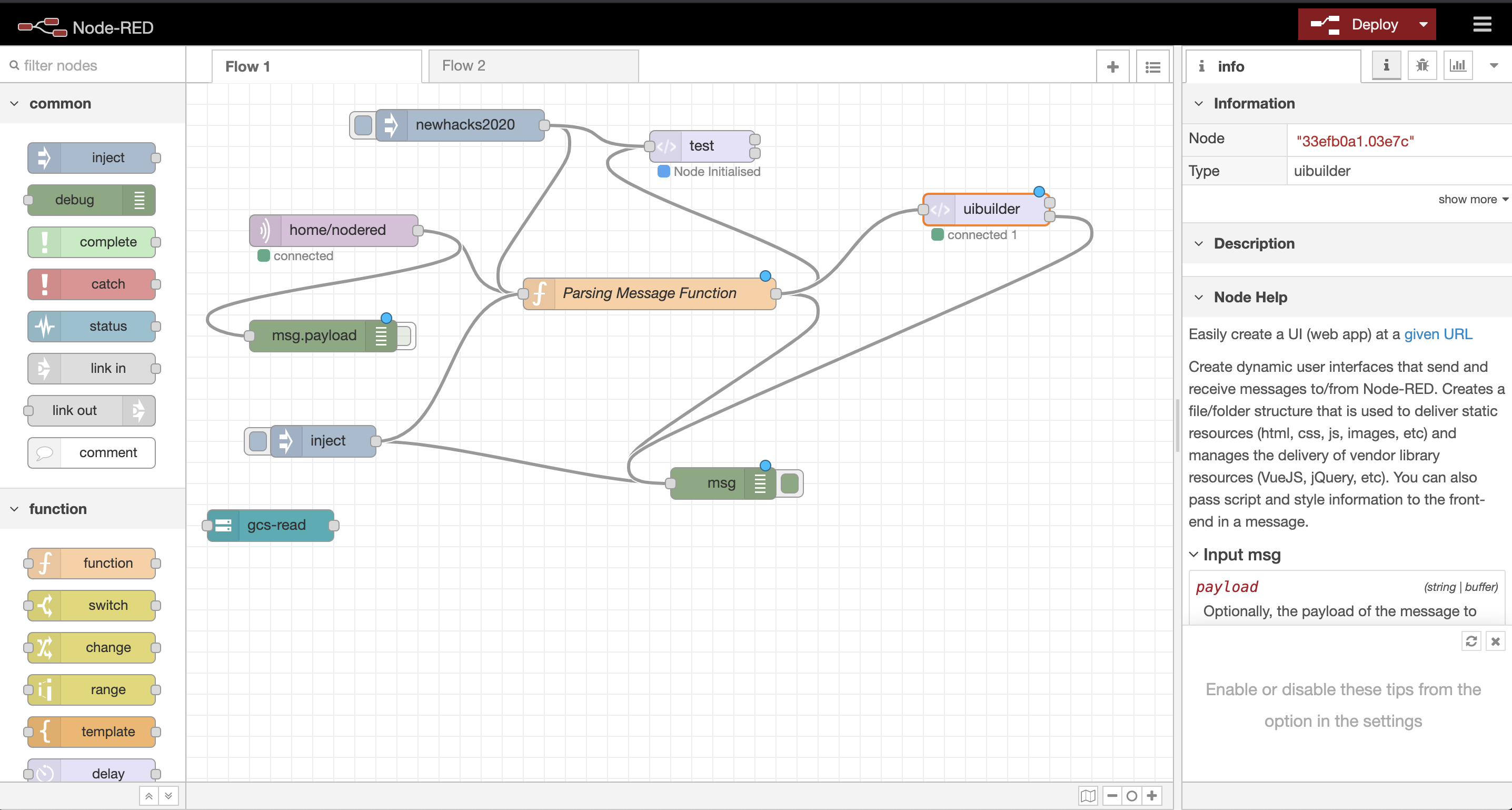Toggle the msg debug node output button
Viewport: 1512px width, 810px height.
pos(790,483)
